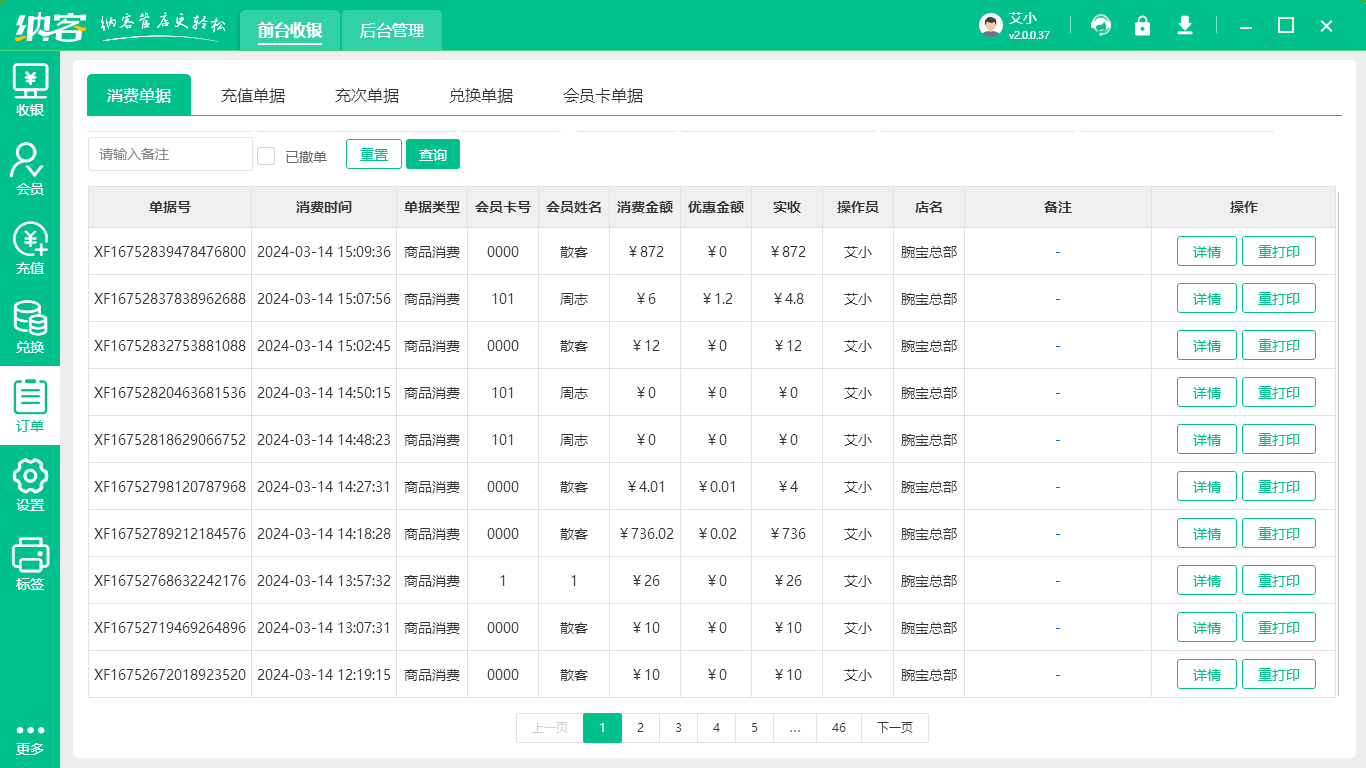Image resolution: width=1366 pixels, height=768 pixels.
Task: View 详情 for order XF16752839478476800
Action: [x=1206, y=251]
